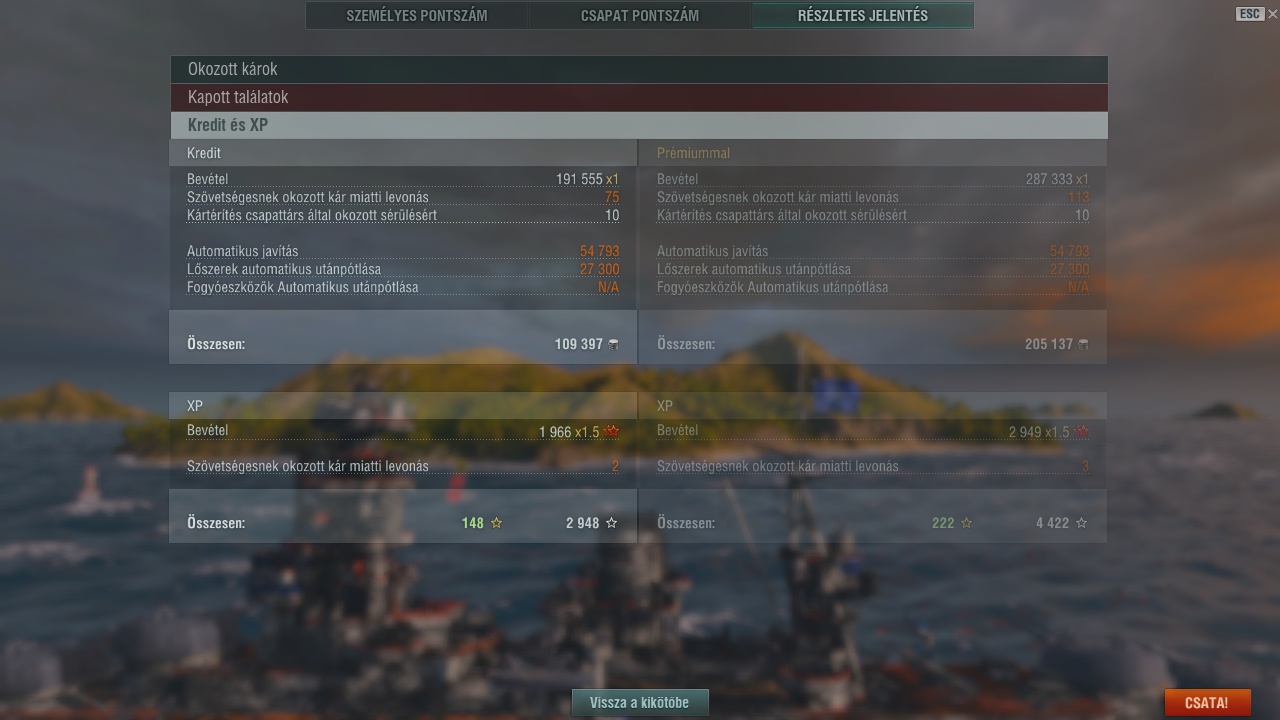Image resolution: width=1280 pixels, height=720 pixels.
Task: Click the red star bonus icon next to 1 966
Action: (x=612, y=432)
